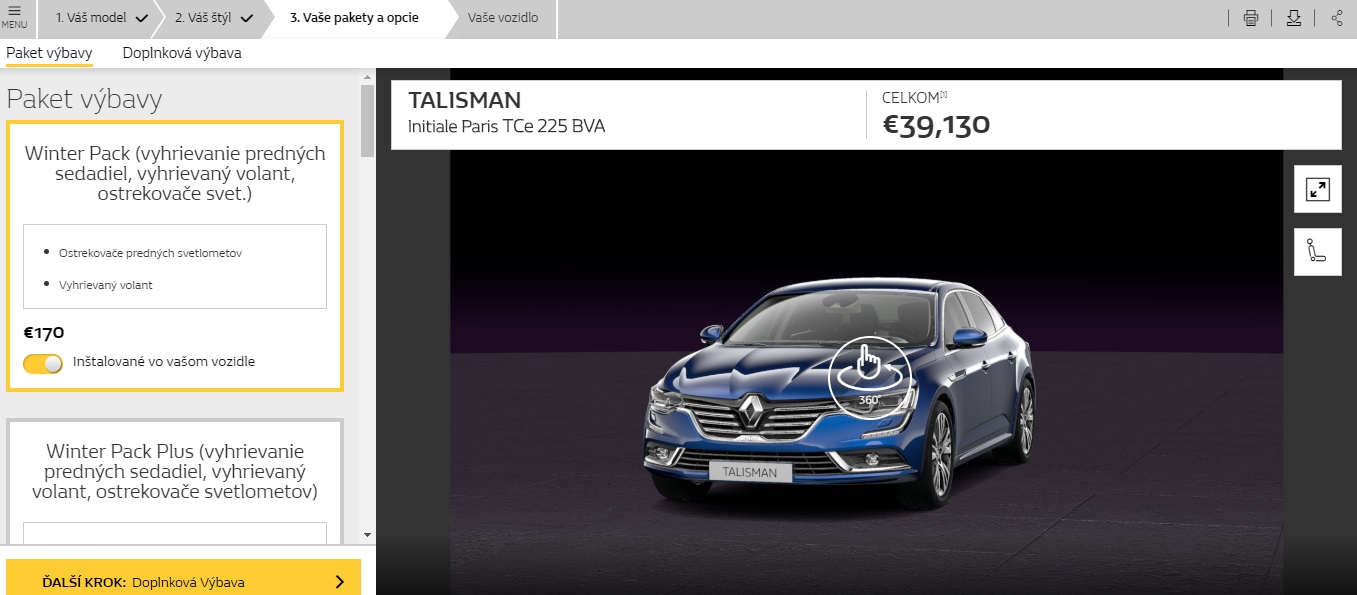Select step 3. Vaše pakety a opcie
The height and width of the screenshot is (595, 1357).
point(355,18)
